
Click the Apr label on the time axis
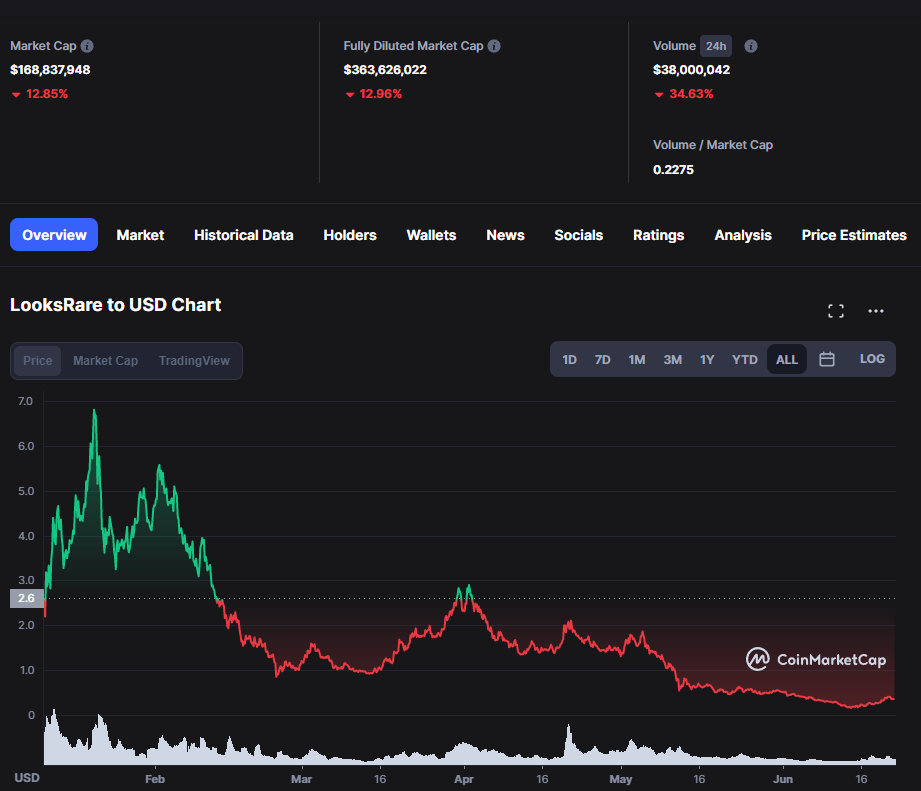point(463,779)
